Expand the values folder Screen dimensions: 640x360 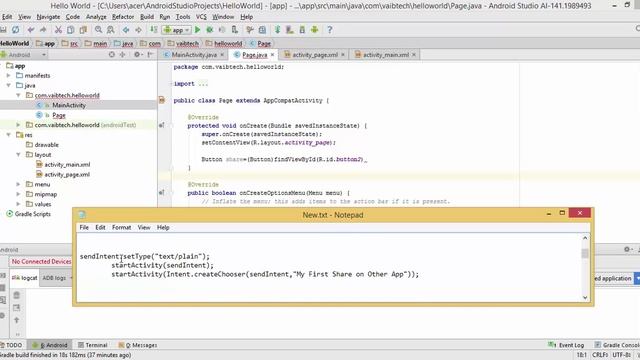[18, 204]
